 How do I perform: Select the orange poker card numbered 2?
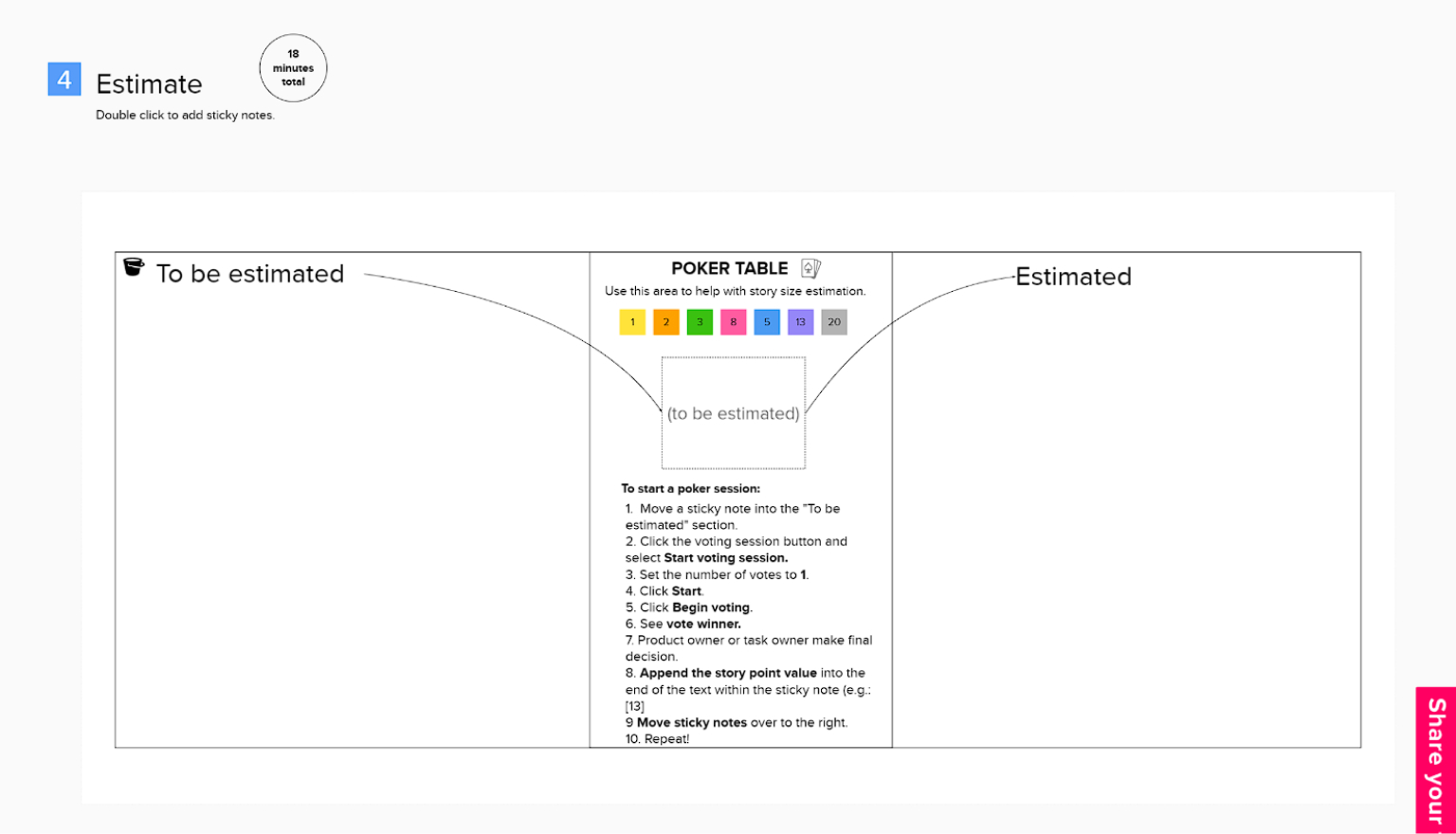pyautogui.click(x=665, y=322)
